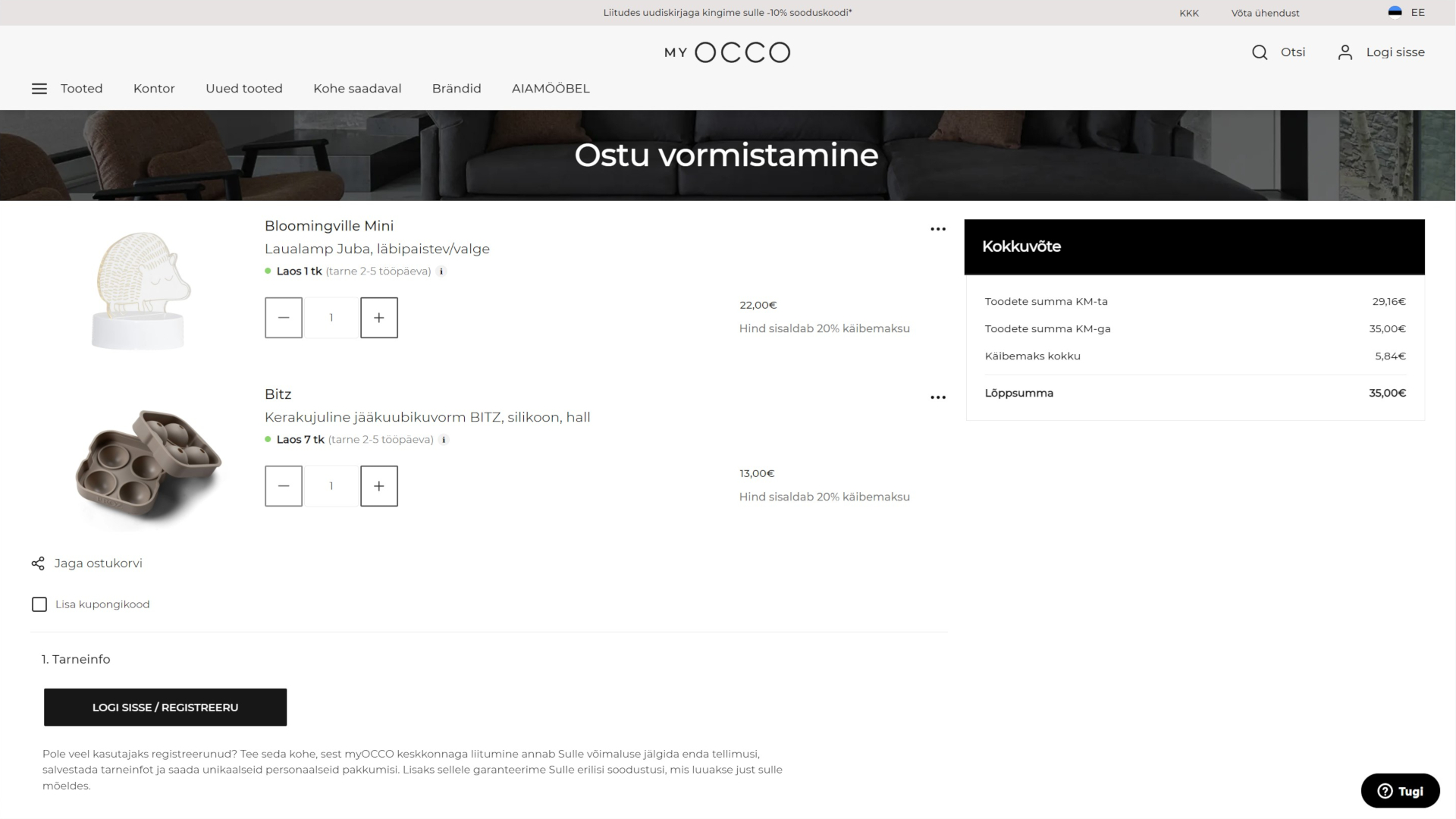This screenshot has width=1456, height=819.
Task: Click LOGI SISSE / REGISTREERU button
Action: pos(165,708)
